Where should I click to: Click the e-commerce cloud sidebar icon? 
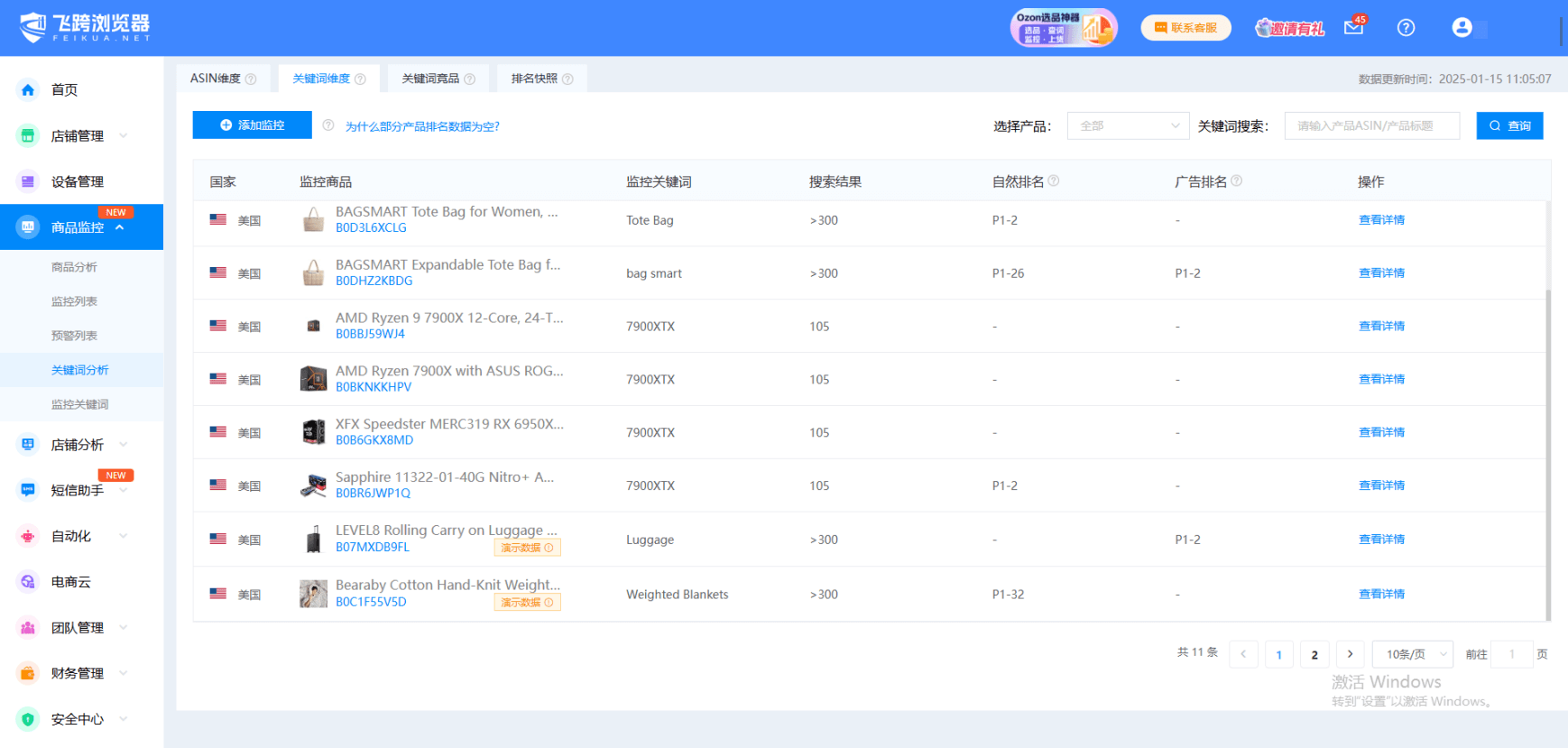(x=28, y=582)
